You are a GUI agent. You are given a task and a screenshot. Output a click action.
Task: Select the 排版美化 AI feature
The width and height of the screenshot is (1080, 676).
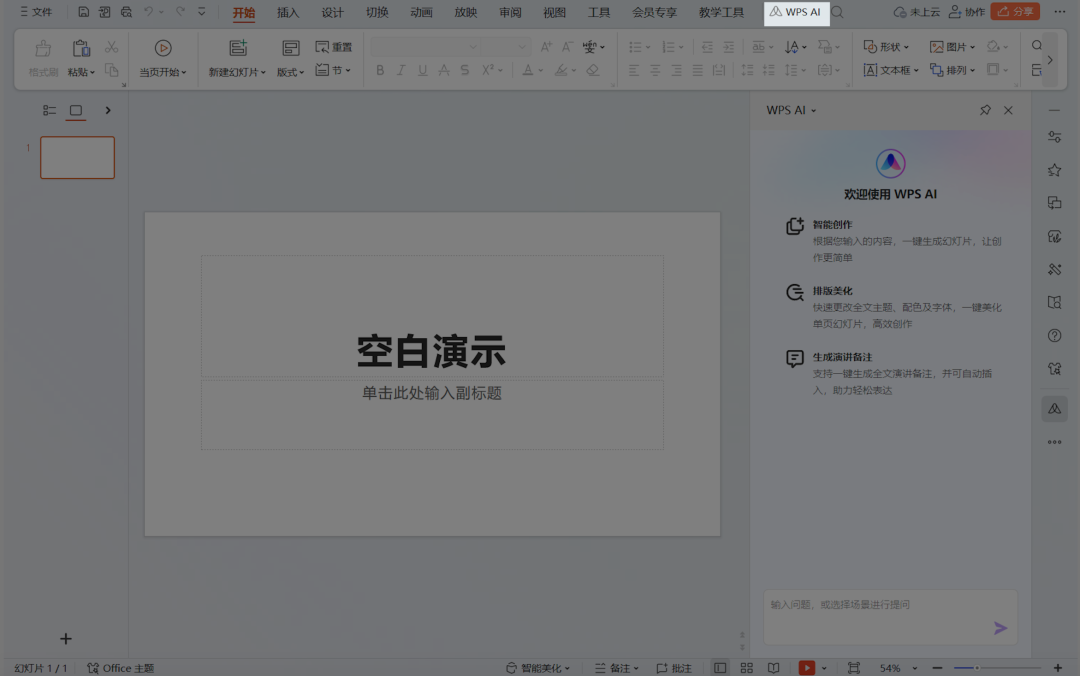point(894,307)
